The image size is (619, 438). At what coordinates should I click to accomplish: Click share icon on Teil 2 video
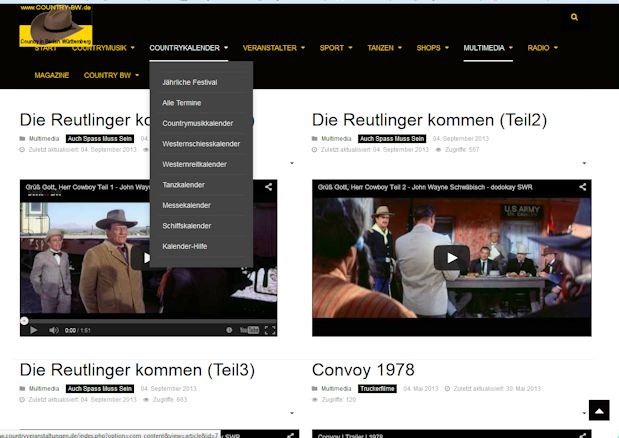pos(582,187)
